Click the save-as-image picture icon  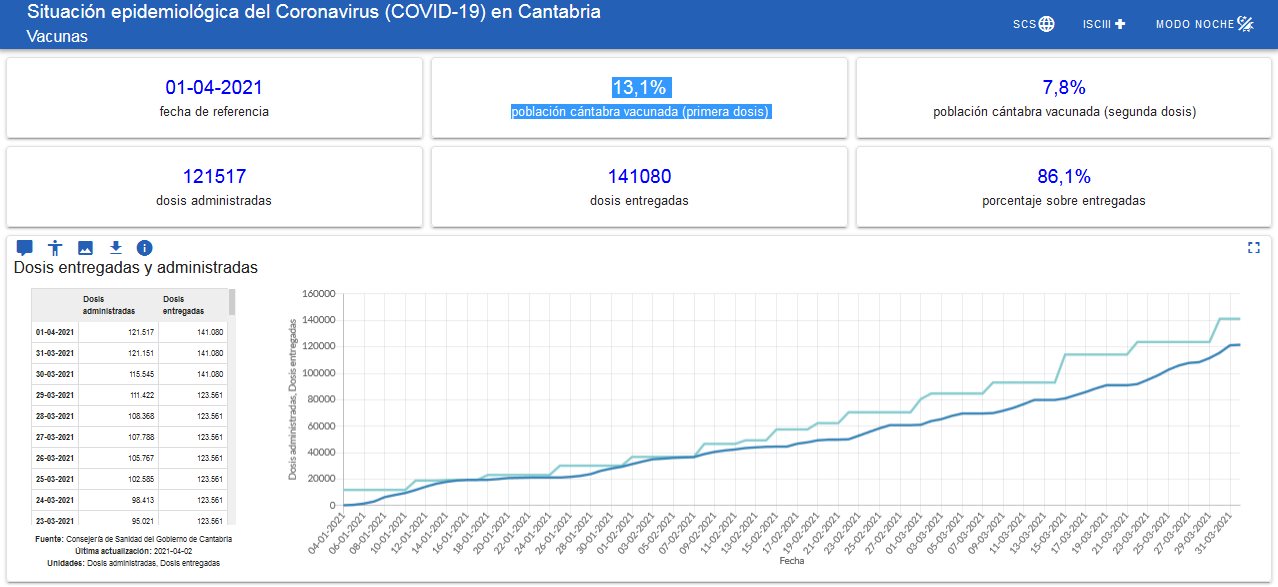click(x=85, y=247)
